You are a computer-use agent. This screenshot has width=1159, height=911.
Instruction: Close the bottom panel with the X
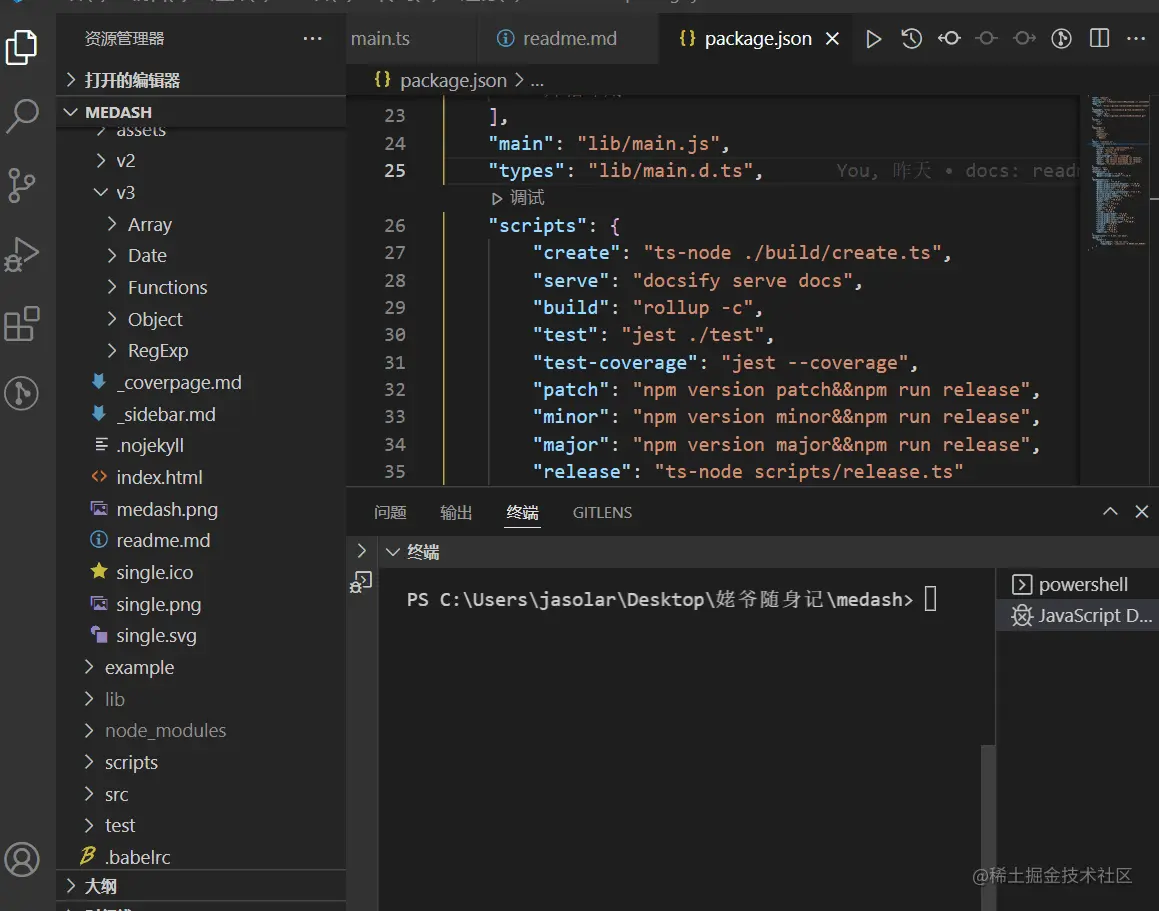tap(1142, 512)
